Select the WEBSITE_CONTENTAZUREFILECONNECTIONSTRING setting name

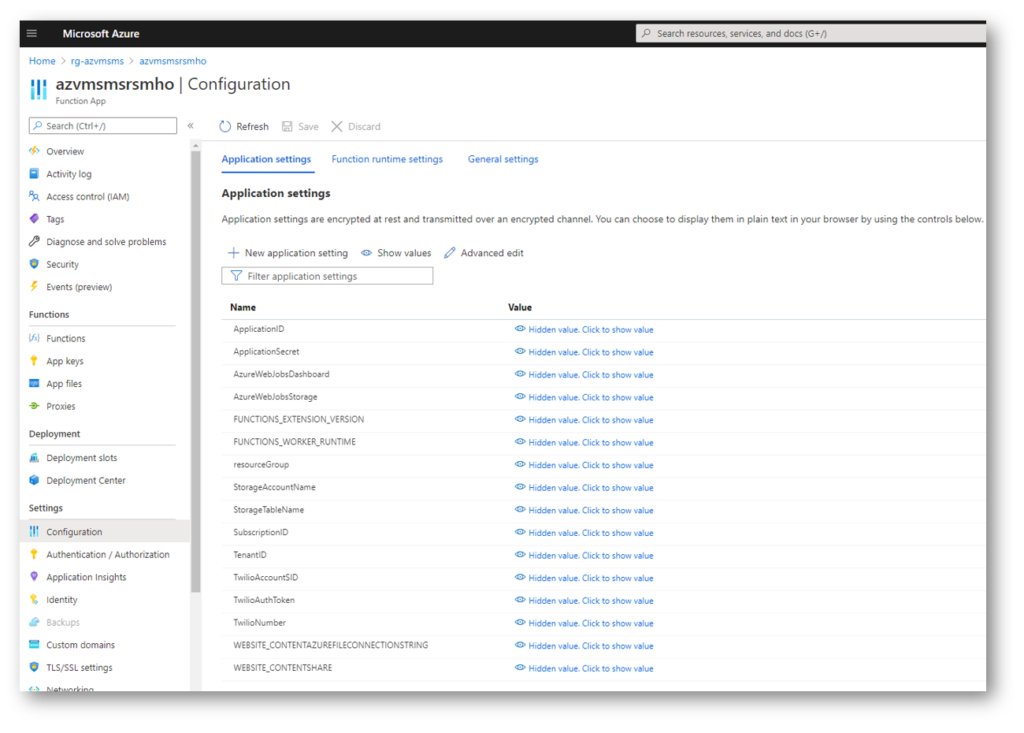coord(330,645)
